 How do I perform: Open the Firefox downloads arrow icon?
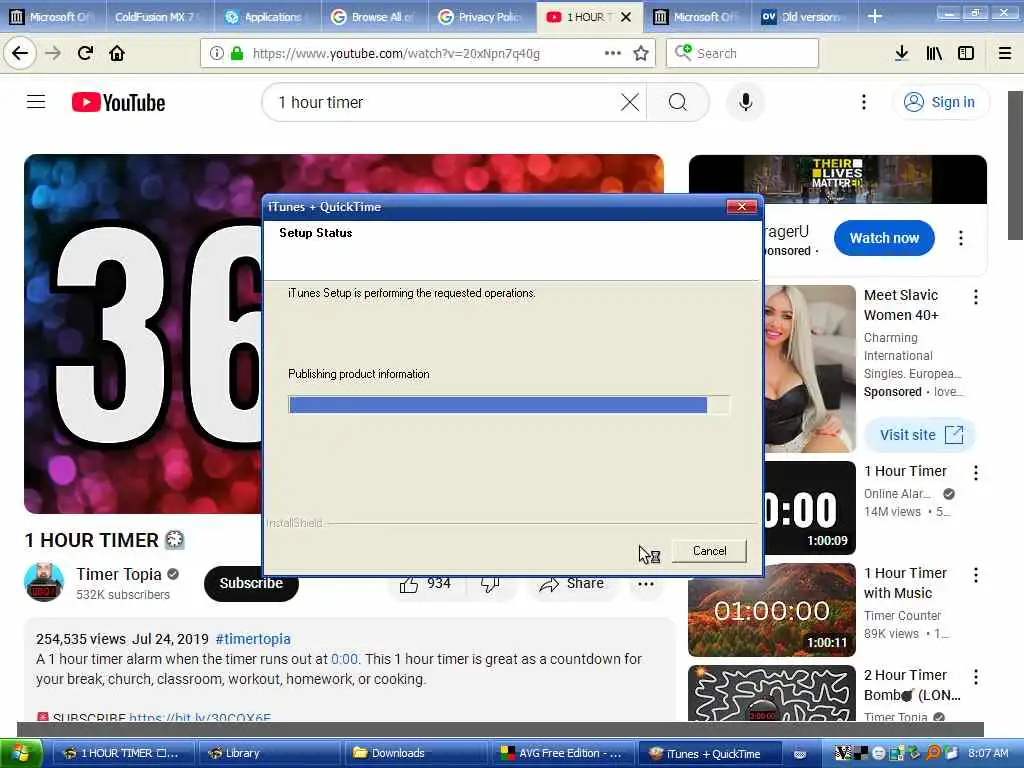(x=901, y=53)
